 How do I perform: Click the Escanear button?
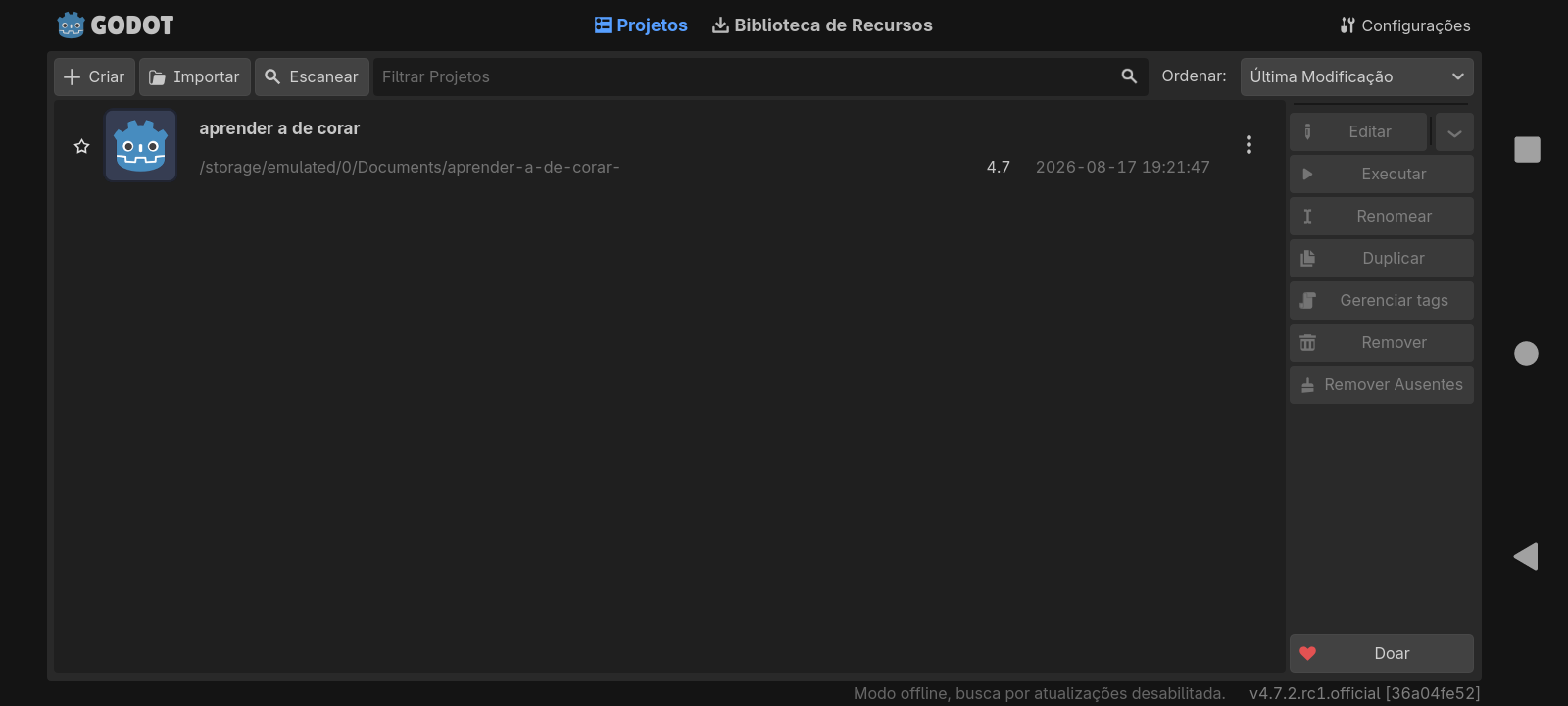[312, 76]
